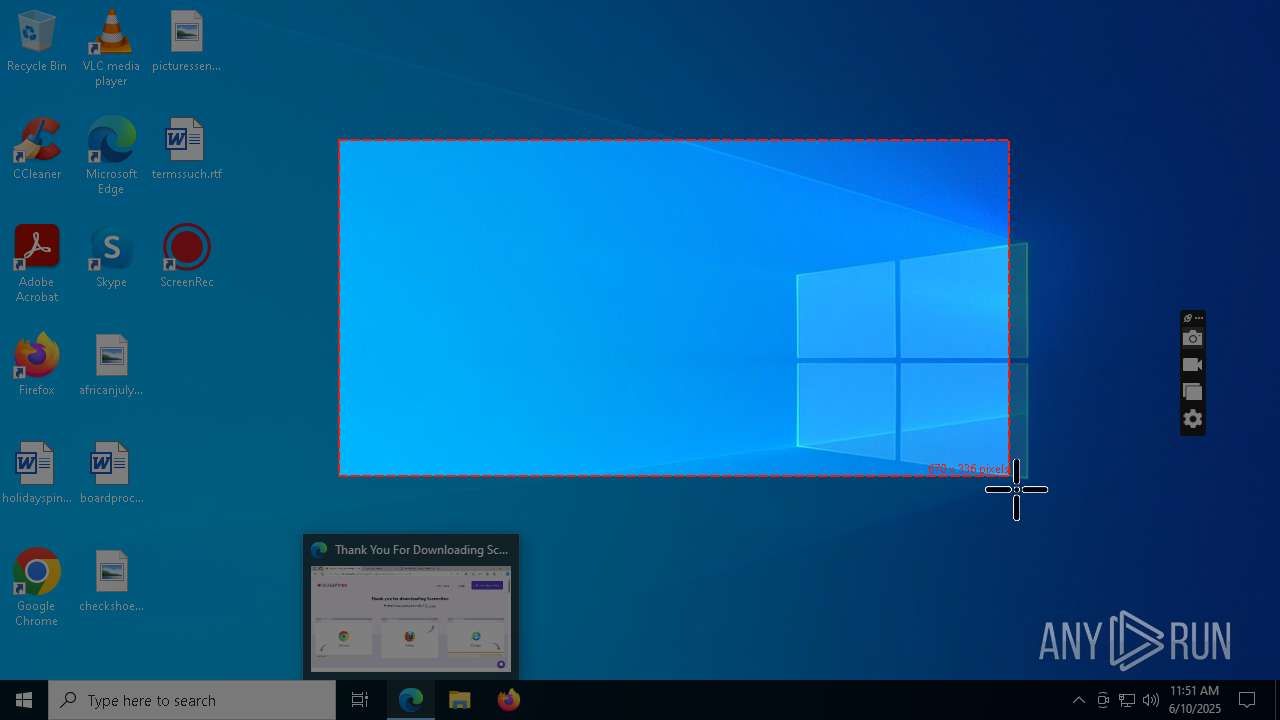The height and width of the screenshot is (720, 1280).
Task: Select VLC media player shortcut
Action: coord(111,48)
